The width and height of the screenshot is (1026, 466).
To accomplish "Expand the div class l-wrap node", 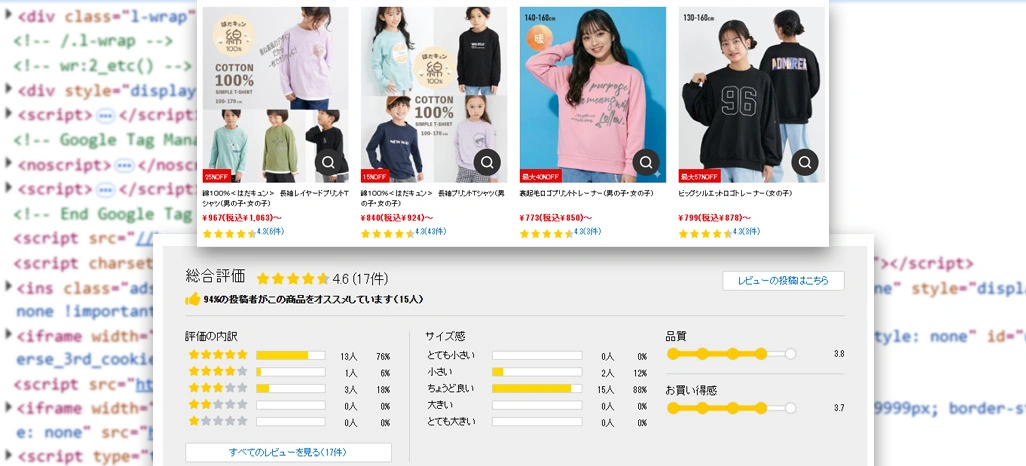I will [x=9, y=16].
